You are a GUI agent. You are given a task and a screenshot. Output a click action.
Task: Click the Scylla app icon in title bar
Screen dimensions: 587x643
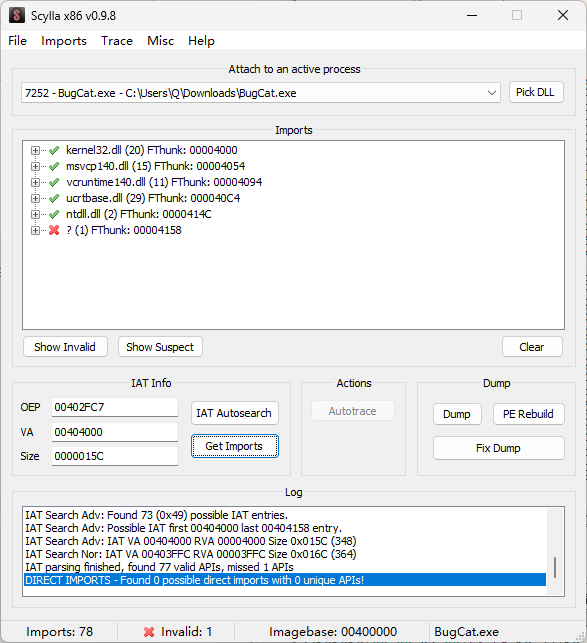point(17,16)
